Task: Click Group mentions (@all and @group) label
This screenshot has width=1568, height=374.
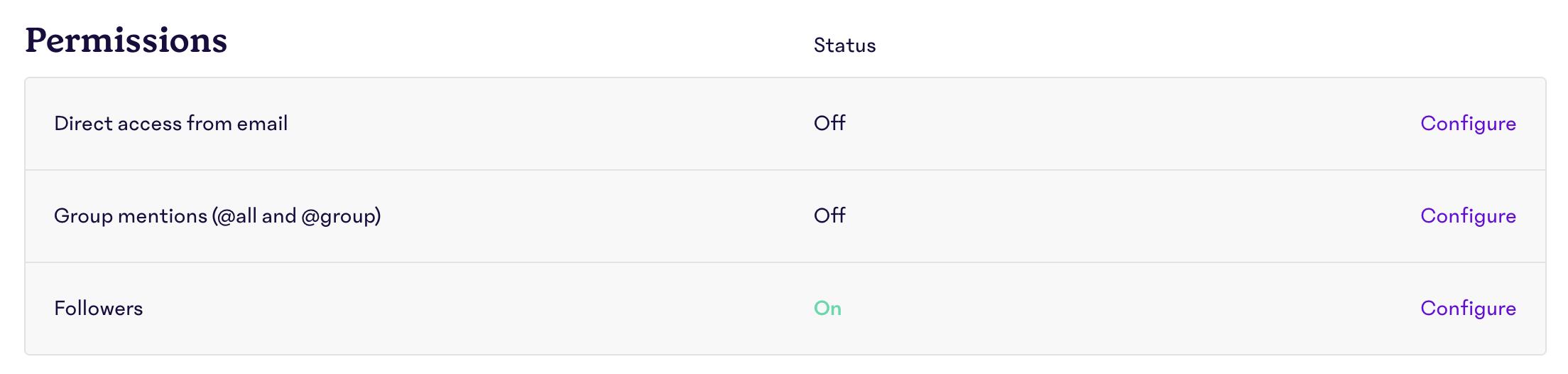Action: (x=217, y=216)
